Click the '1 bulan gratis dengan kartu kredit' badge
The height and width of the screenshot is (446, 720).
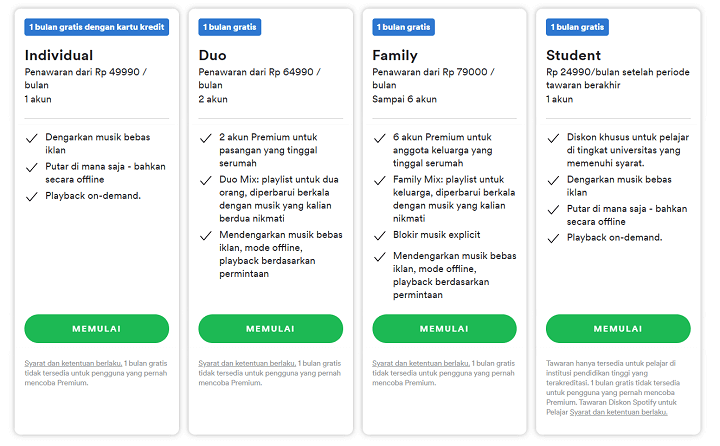click(96, 27)
